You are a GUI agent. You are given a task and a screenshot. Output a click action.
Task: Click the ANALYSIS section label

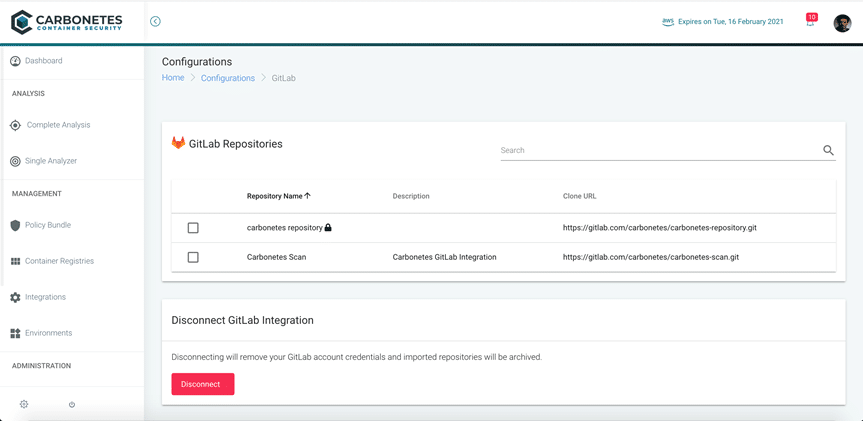click(29, 94)
